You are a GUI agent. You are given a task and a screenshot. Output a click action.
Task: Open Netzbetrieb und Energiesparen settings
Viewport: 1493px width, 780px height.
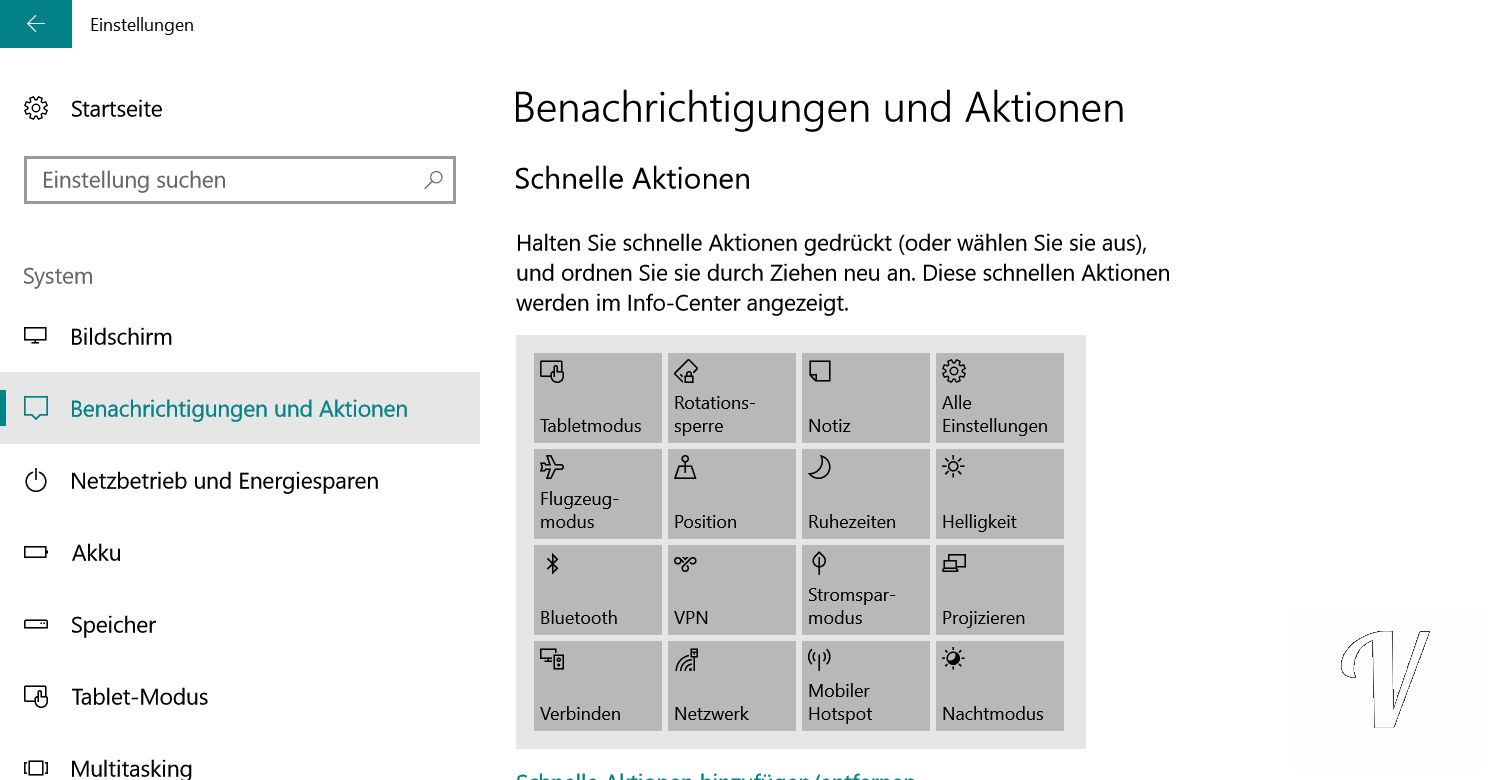coord(224,481)
